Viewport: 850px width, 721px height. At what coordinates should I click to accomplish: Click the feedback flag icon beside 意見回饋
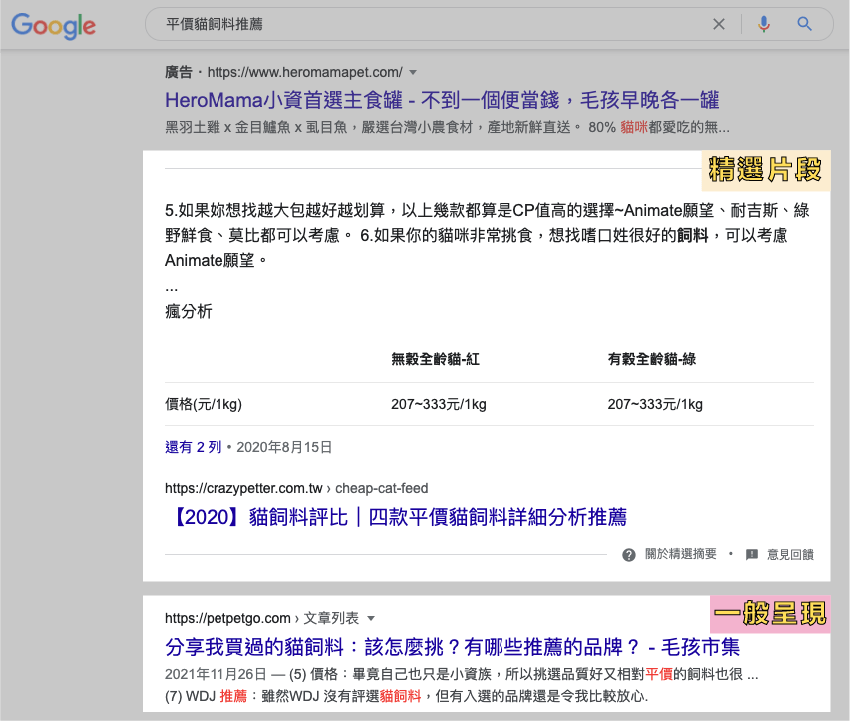point(752,555)
